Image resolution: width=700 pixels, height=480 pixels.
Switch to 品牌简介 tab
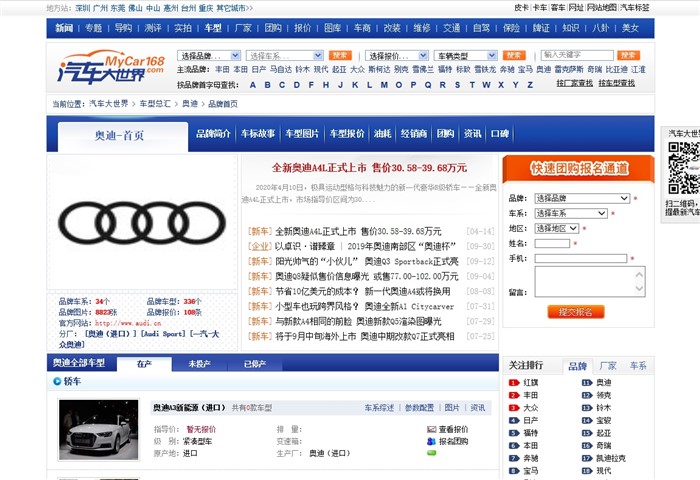click(x=213, y=134)
